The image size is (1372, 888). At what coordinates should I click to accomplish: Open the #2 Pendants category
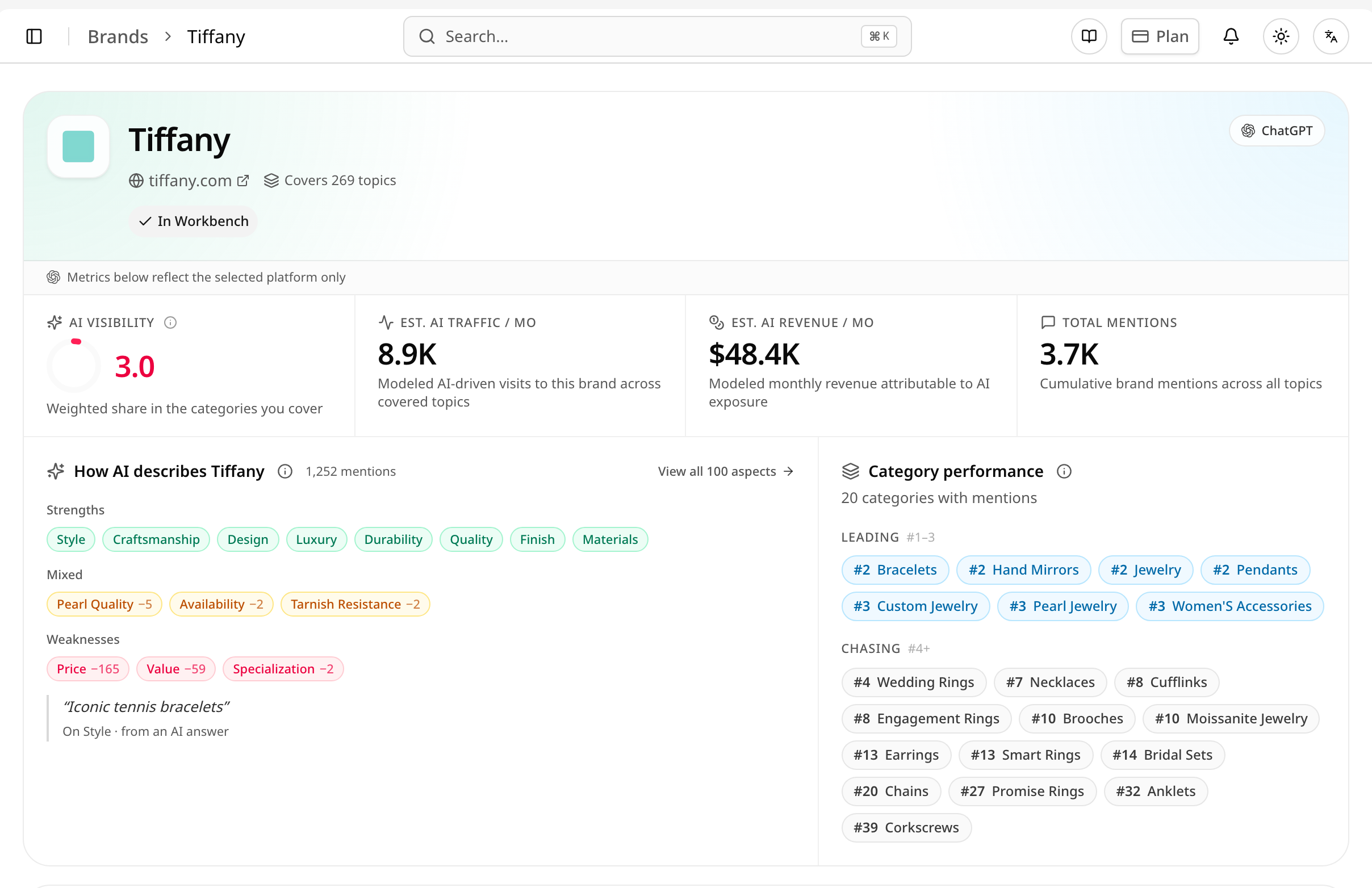(x=1255, y=570)
